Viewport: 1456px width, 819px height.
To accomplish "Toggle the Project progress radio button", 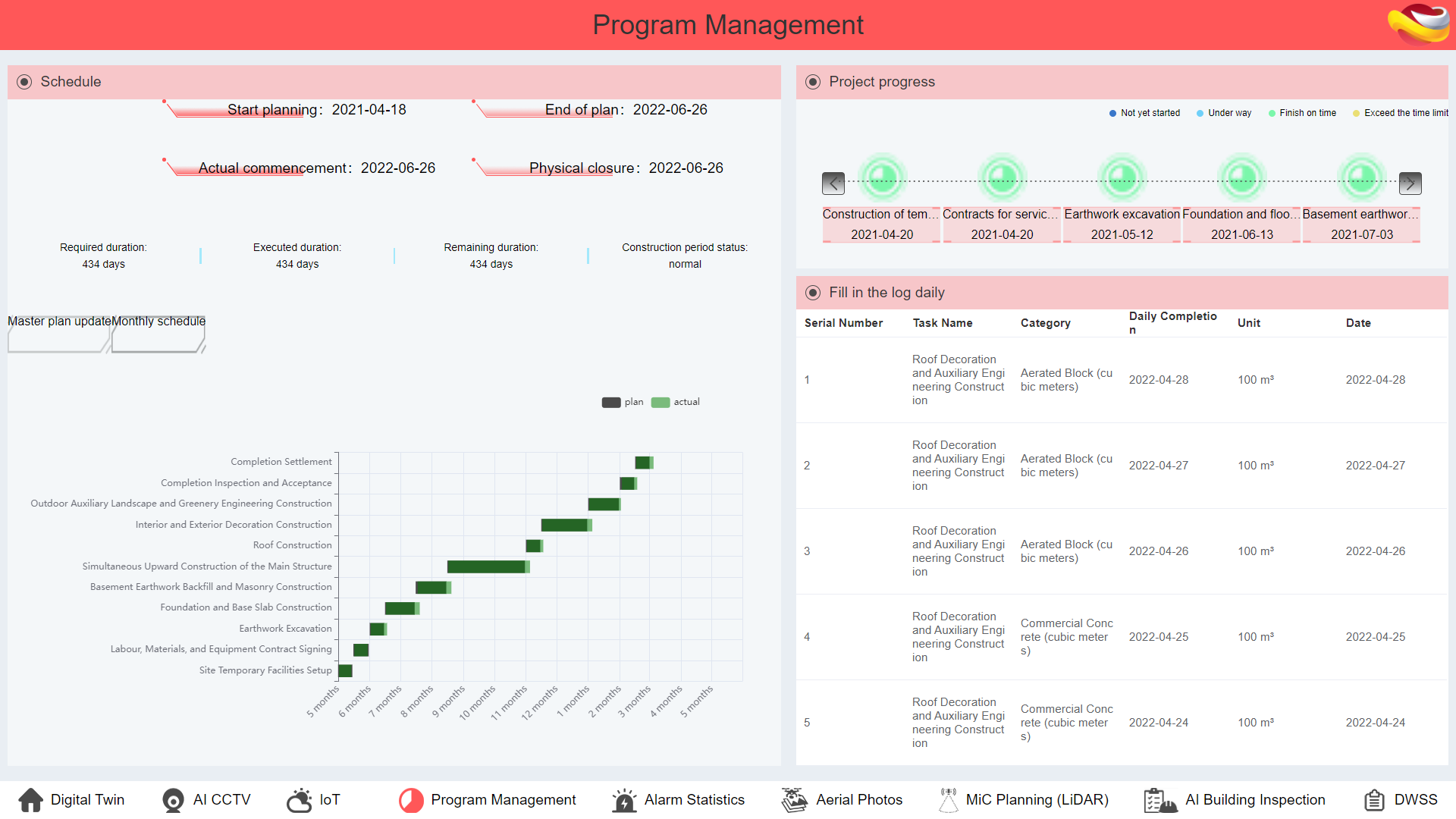I will (x=813, y=82).
